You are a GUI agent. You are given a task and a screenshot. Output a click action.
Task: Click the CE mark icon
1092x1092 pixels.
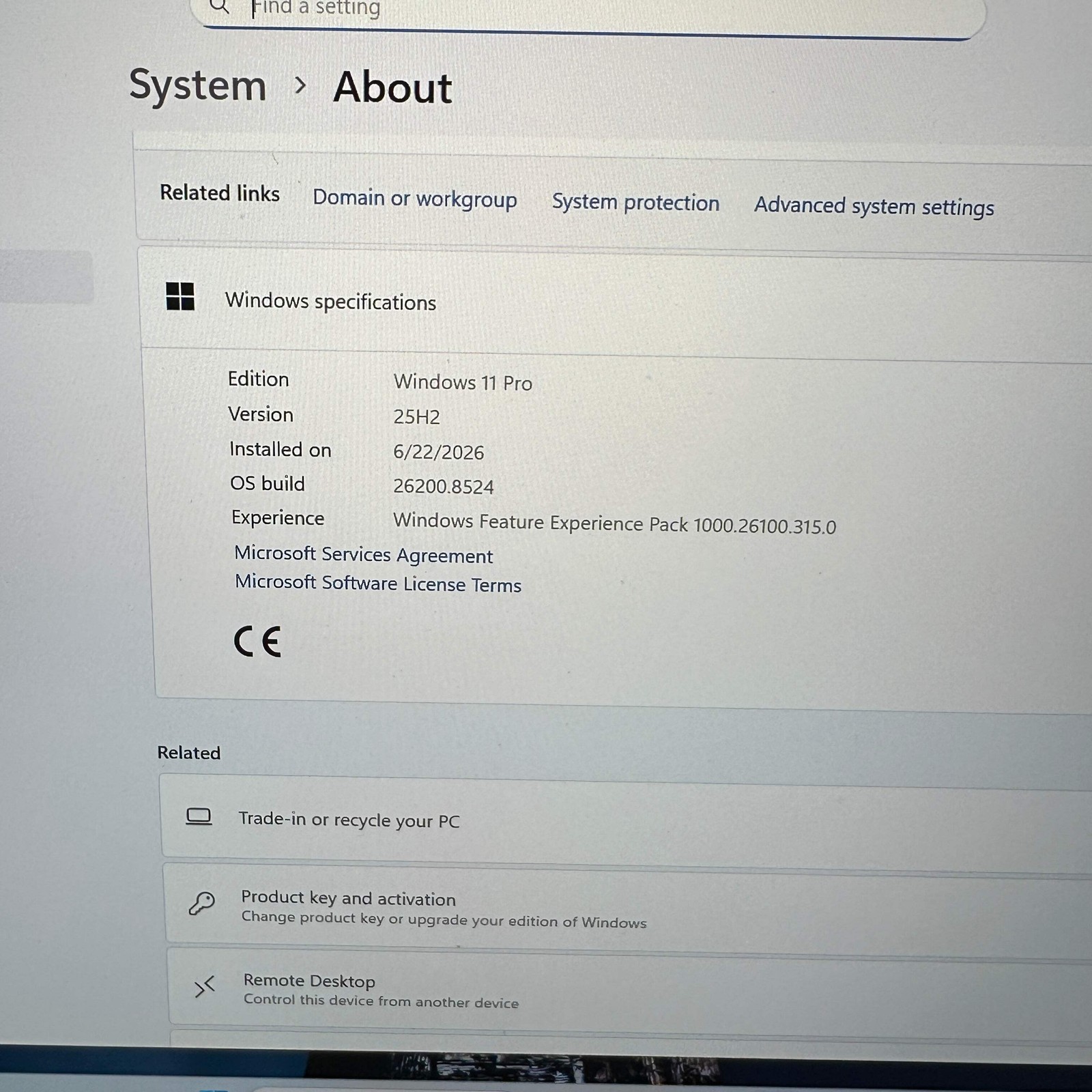257,642
